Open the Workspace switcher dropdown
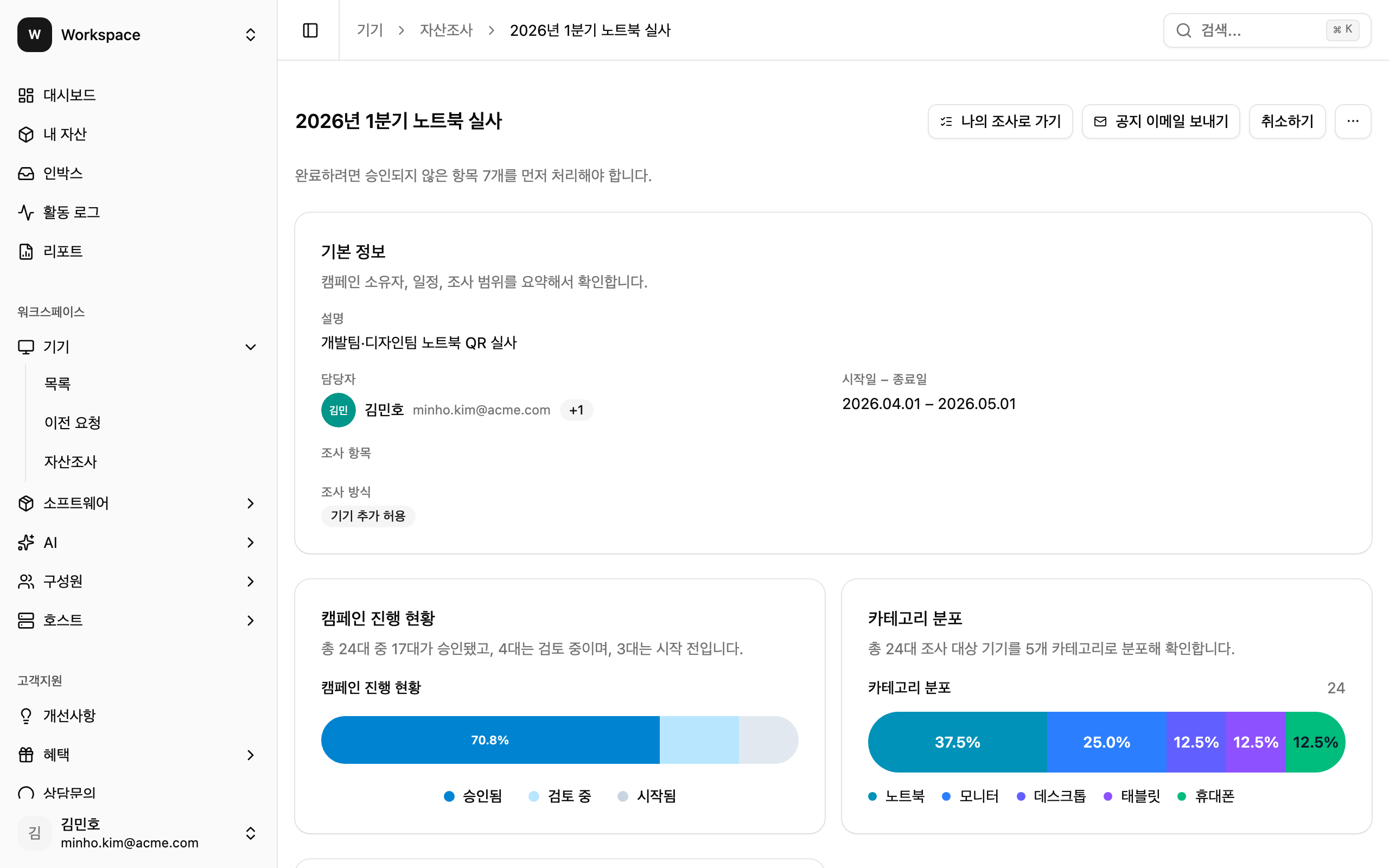Viewport: 1389px width, 868px height. pyautogui.click(x=250, y=35)
